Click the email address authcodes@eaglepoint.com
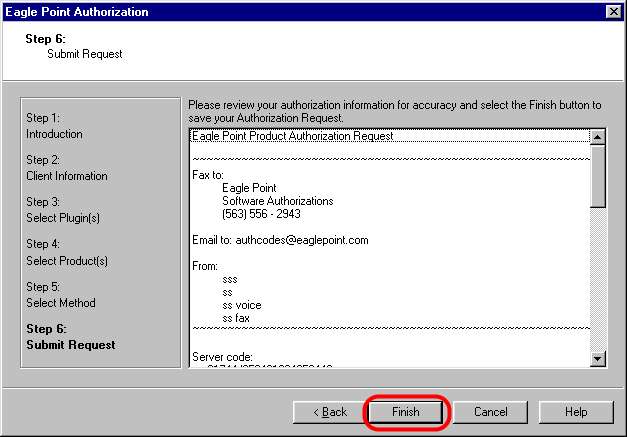This screenshot has width=627, height=437. coord(302,240)
